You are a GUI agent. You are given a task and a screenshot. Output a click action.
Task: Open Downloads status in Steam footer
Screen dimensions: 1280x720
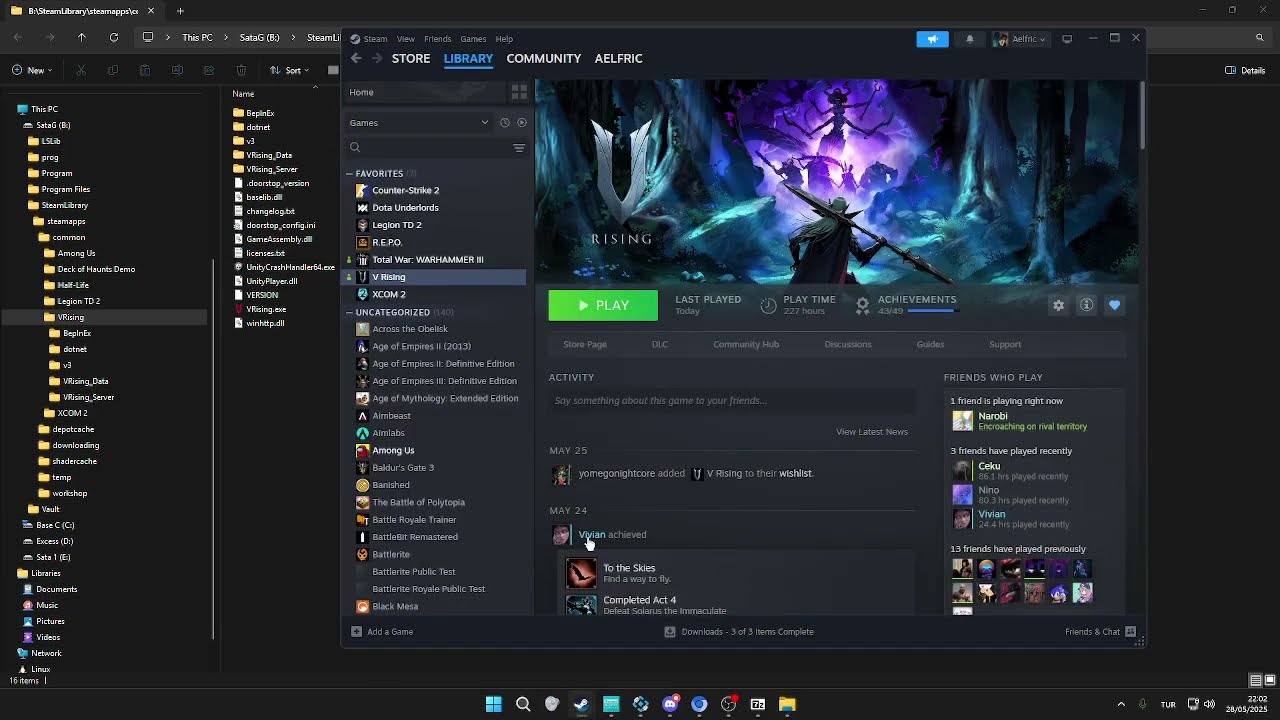point(739,632)
